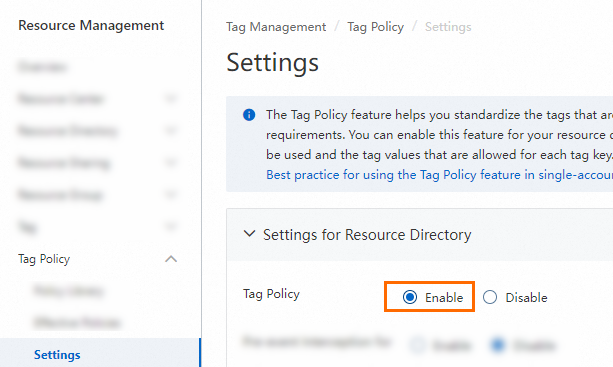
Task: Select the Disable radio button for Tag Policy
Action: (x=490, y=297)
